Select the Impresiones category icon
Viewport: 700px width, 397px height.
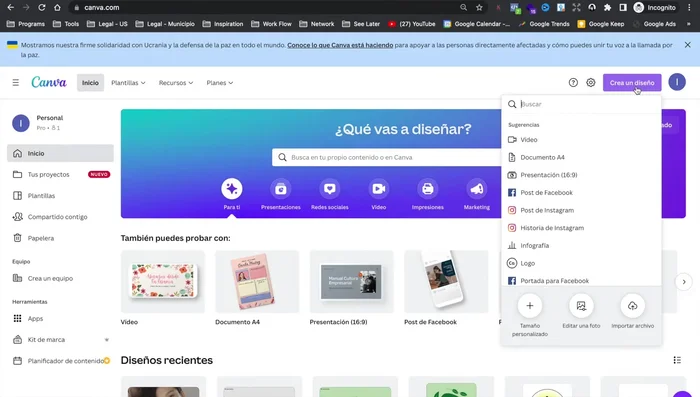point(428,189)
